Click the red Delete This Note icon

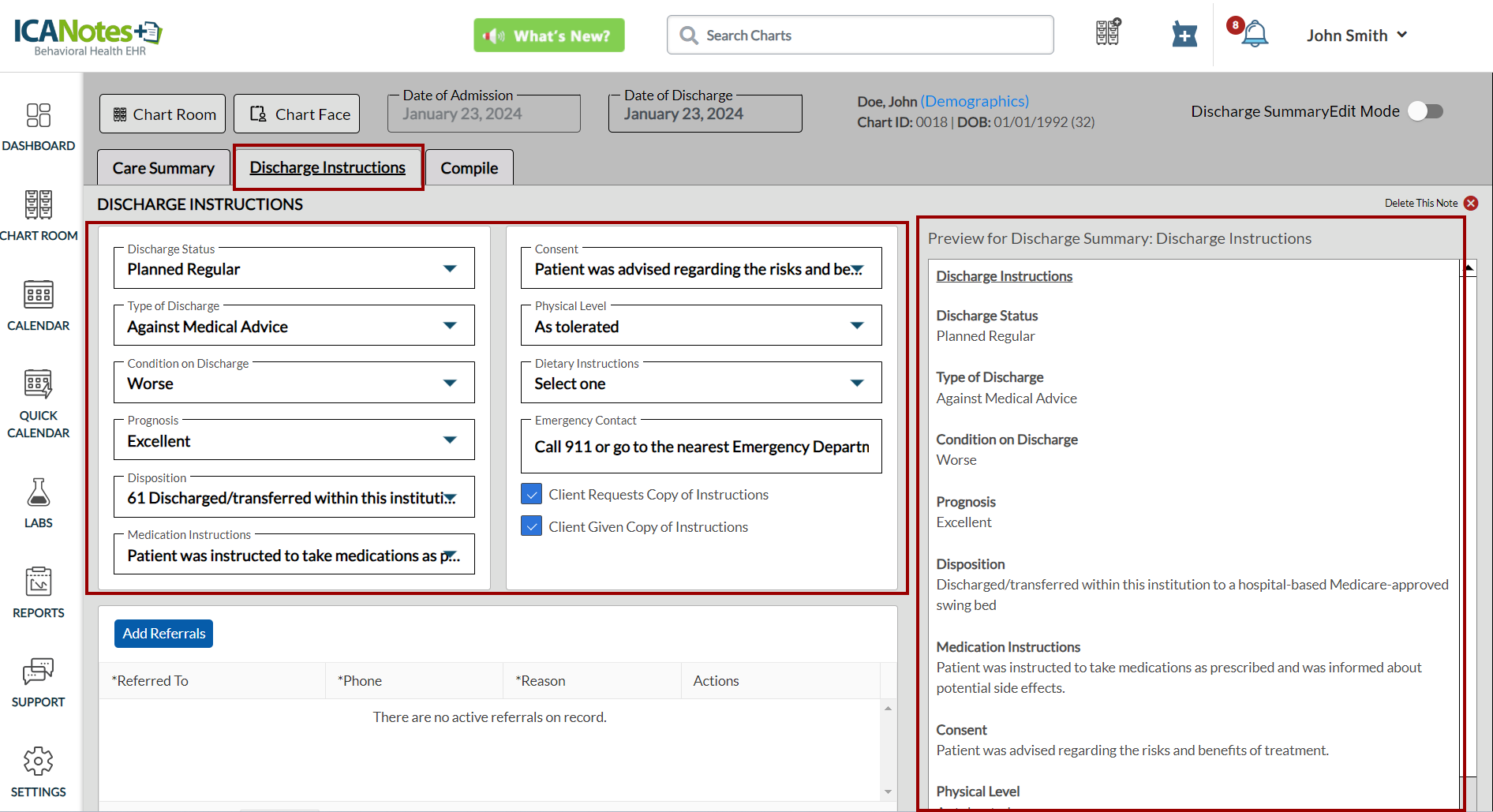[x=1471, y=204]
